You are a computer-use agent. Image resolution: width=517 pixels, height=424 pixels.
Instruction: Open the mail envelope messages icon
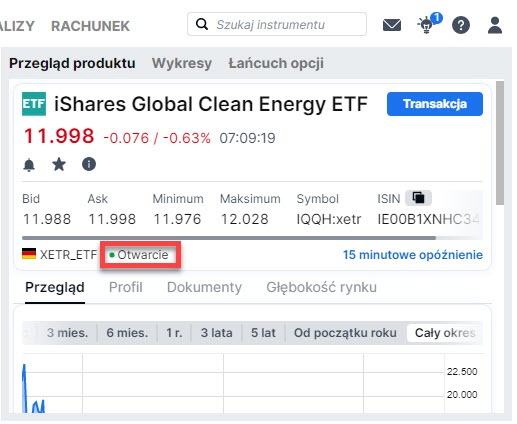tap(392, 25)
